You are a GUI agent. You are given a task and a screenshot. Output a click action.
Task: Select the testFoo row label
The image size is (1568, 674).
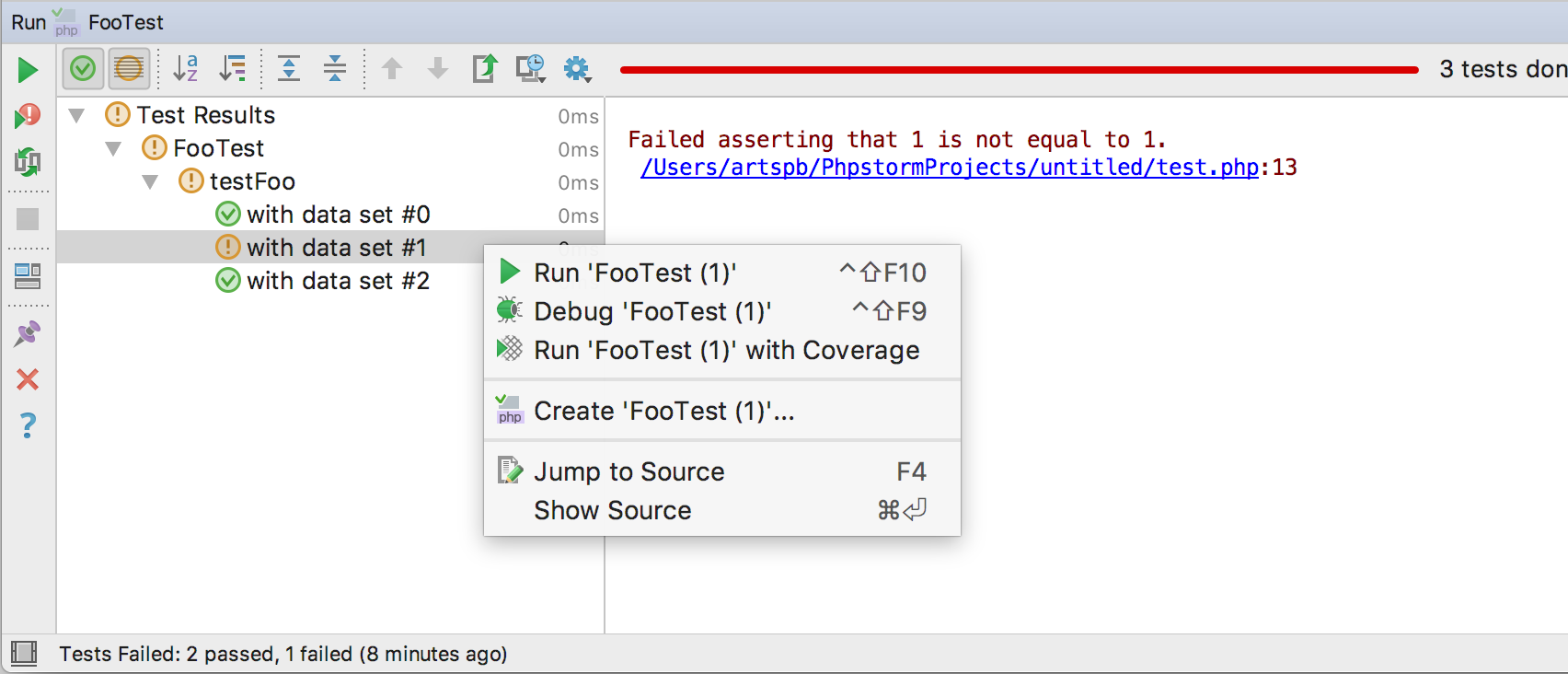pos(252,181)
